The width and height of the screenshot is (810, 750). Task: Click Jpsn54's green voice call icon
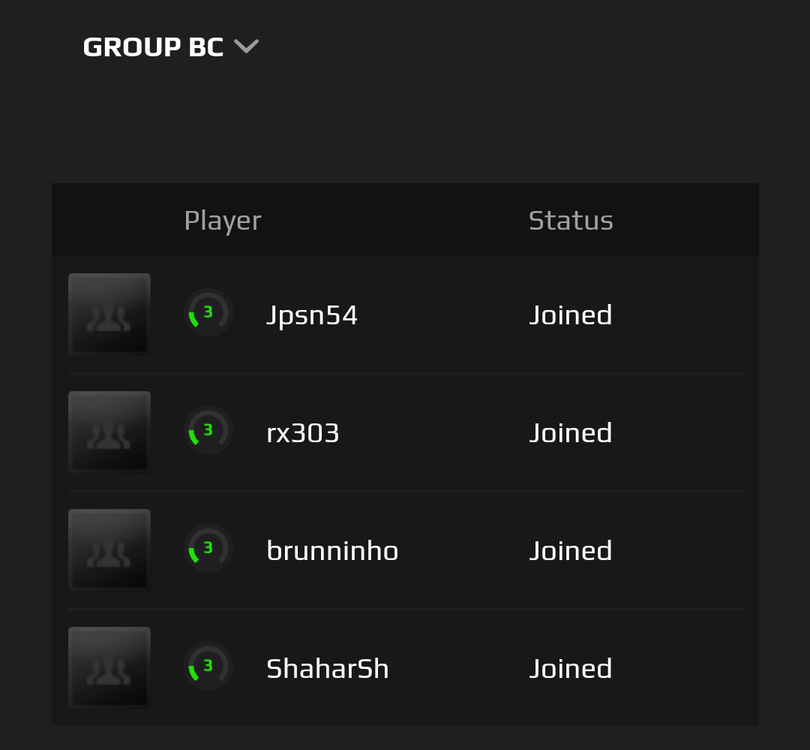[207, 314]
